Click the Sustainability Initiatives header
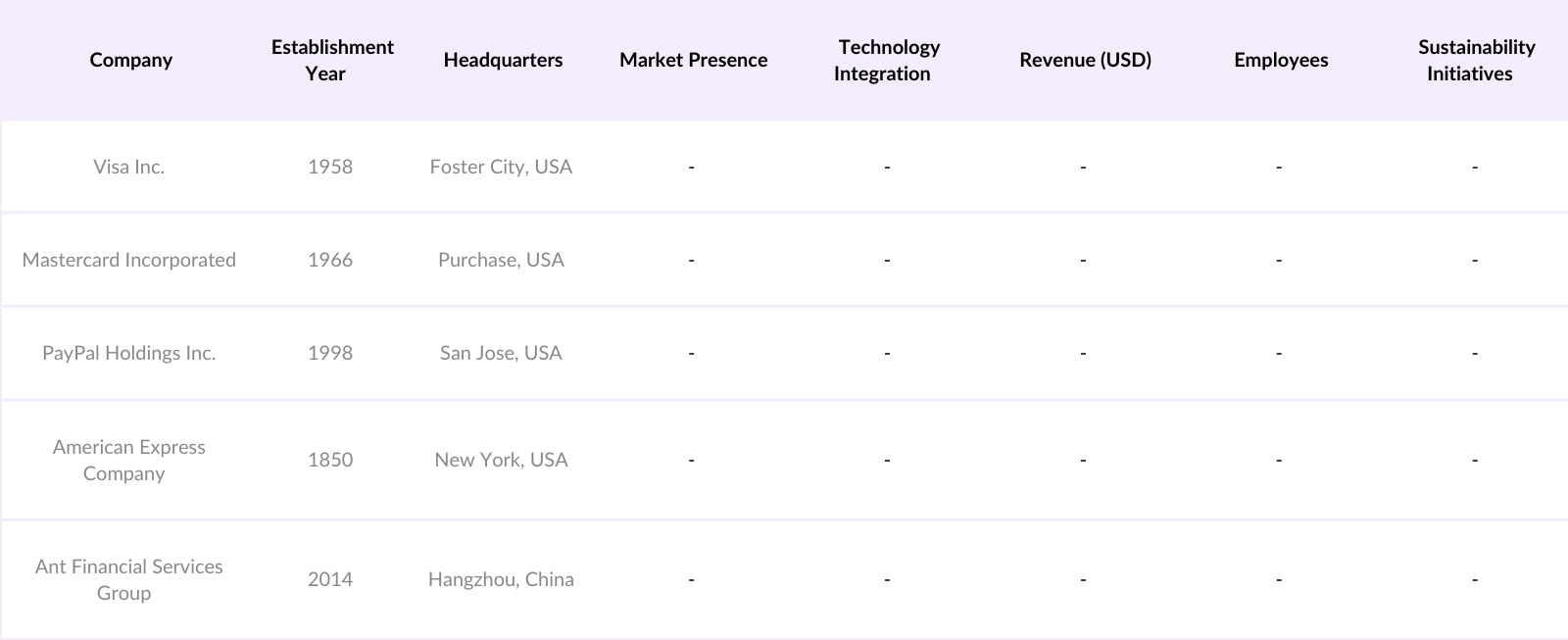 (x=1475, y=60)
